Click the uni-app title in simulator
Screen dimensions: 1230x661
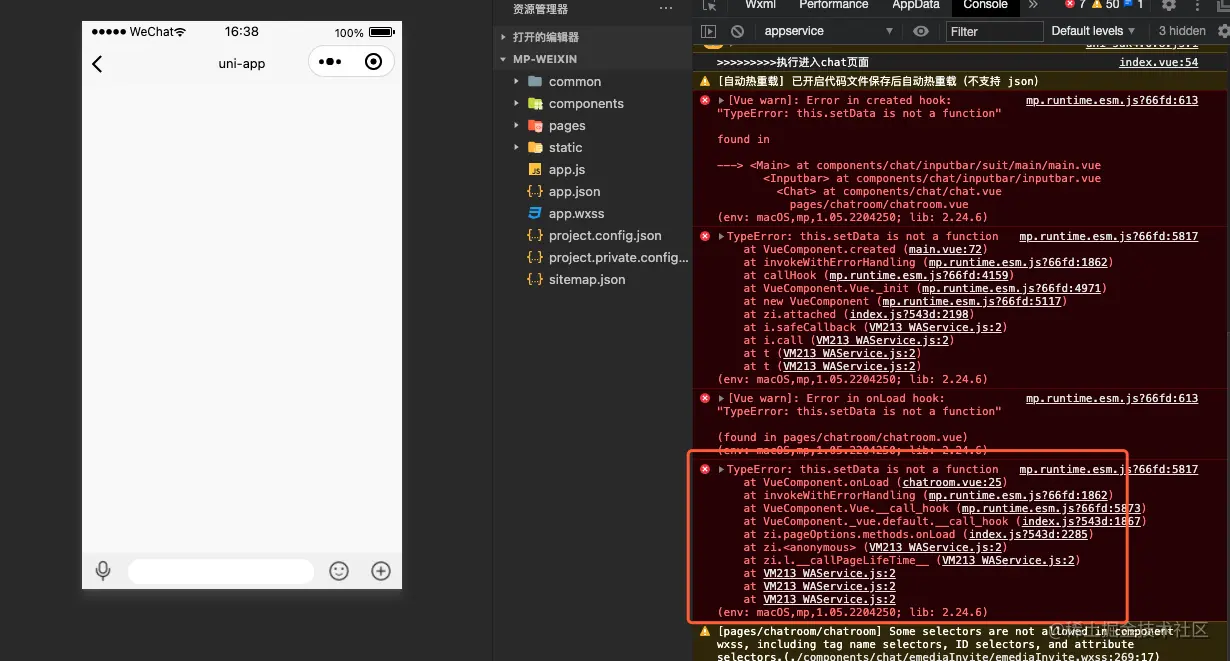coord(242,64)
